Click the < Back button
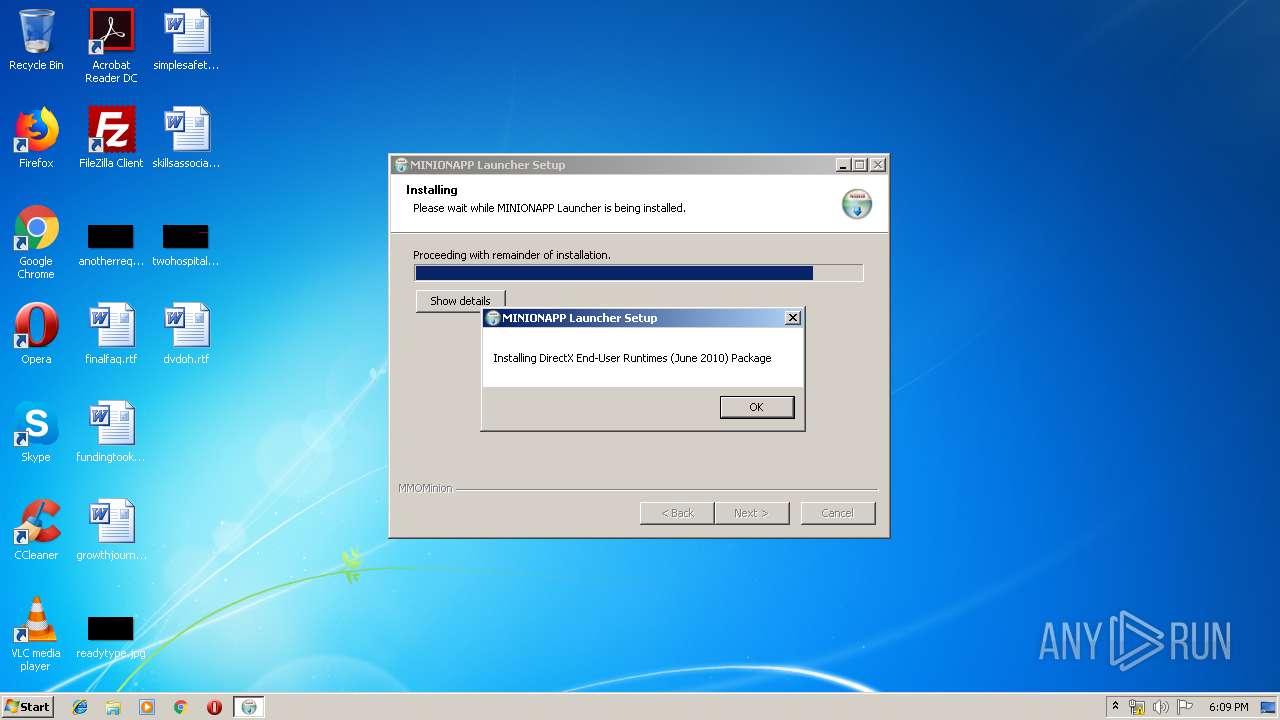The image size is (1280, 720). coord(677,513)
